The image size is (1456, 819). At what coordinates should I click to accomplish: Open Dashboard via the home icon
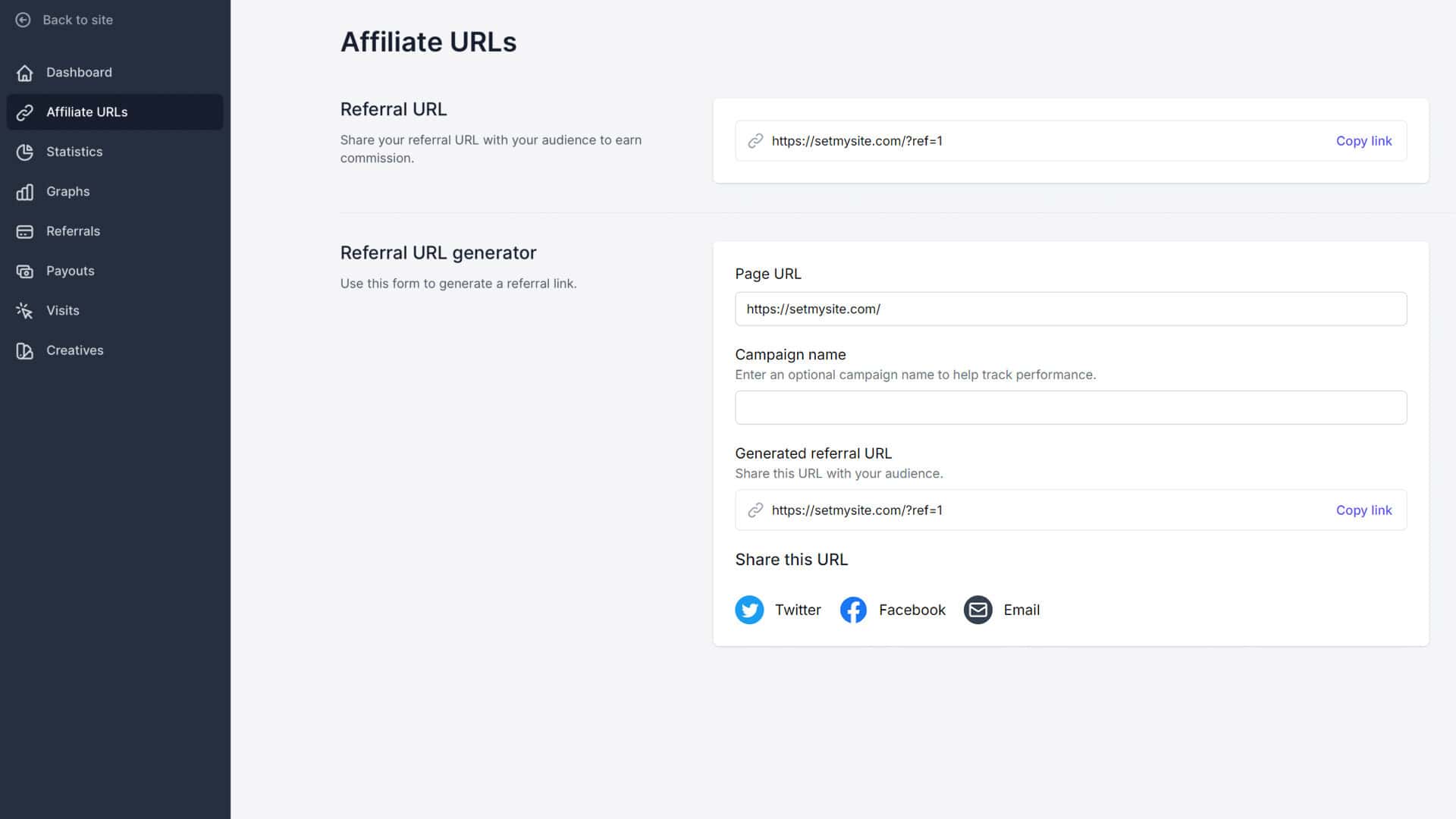[25, 73]
